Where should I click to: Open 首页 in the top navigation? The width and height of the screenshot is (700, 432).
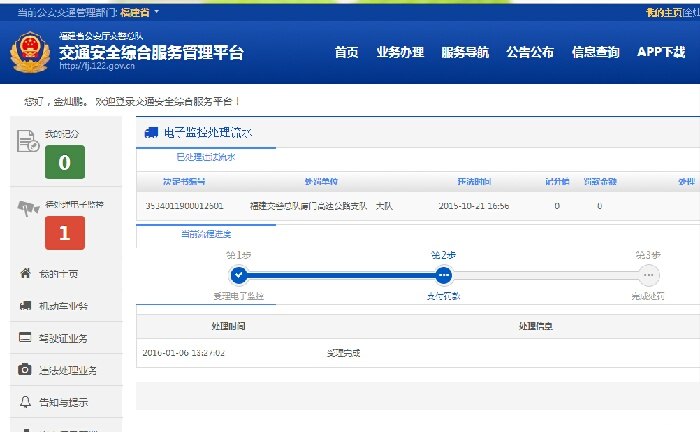coord(346,52)
